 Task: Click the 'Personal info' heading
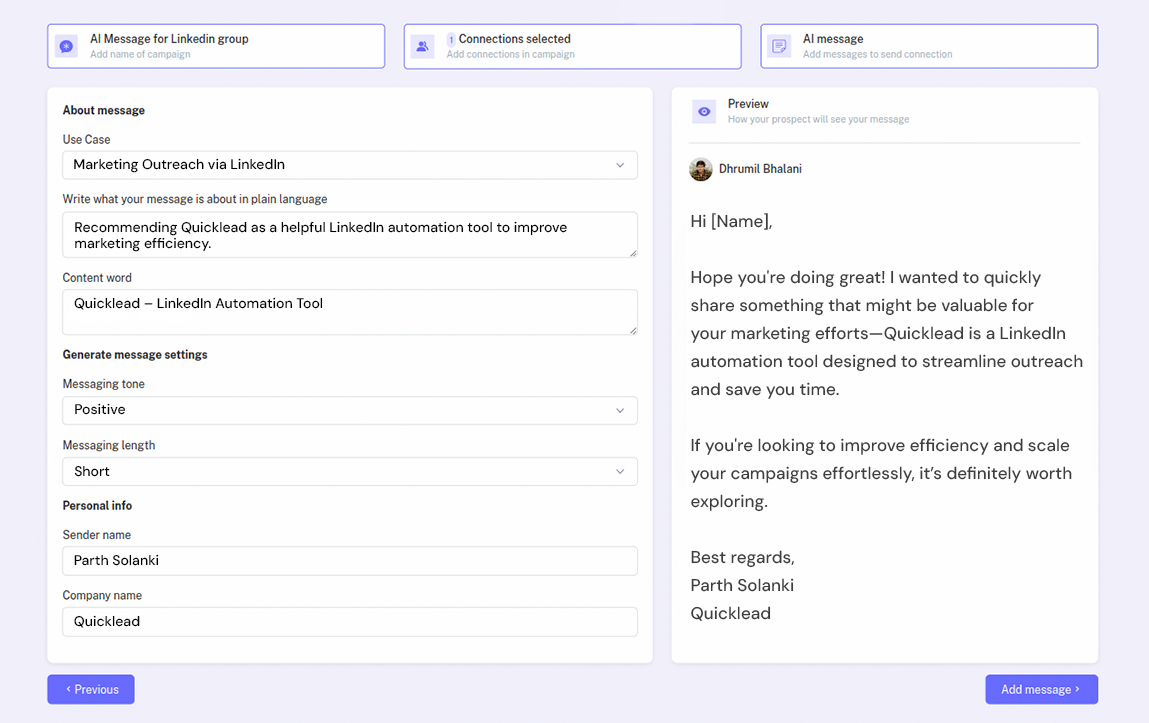(97, 505)
